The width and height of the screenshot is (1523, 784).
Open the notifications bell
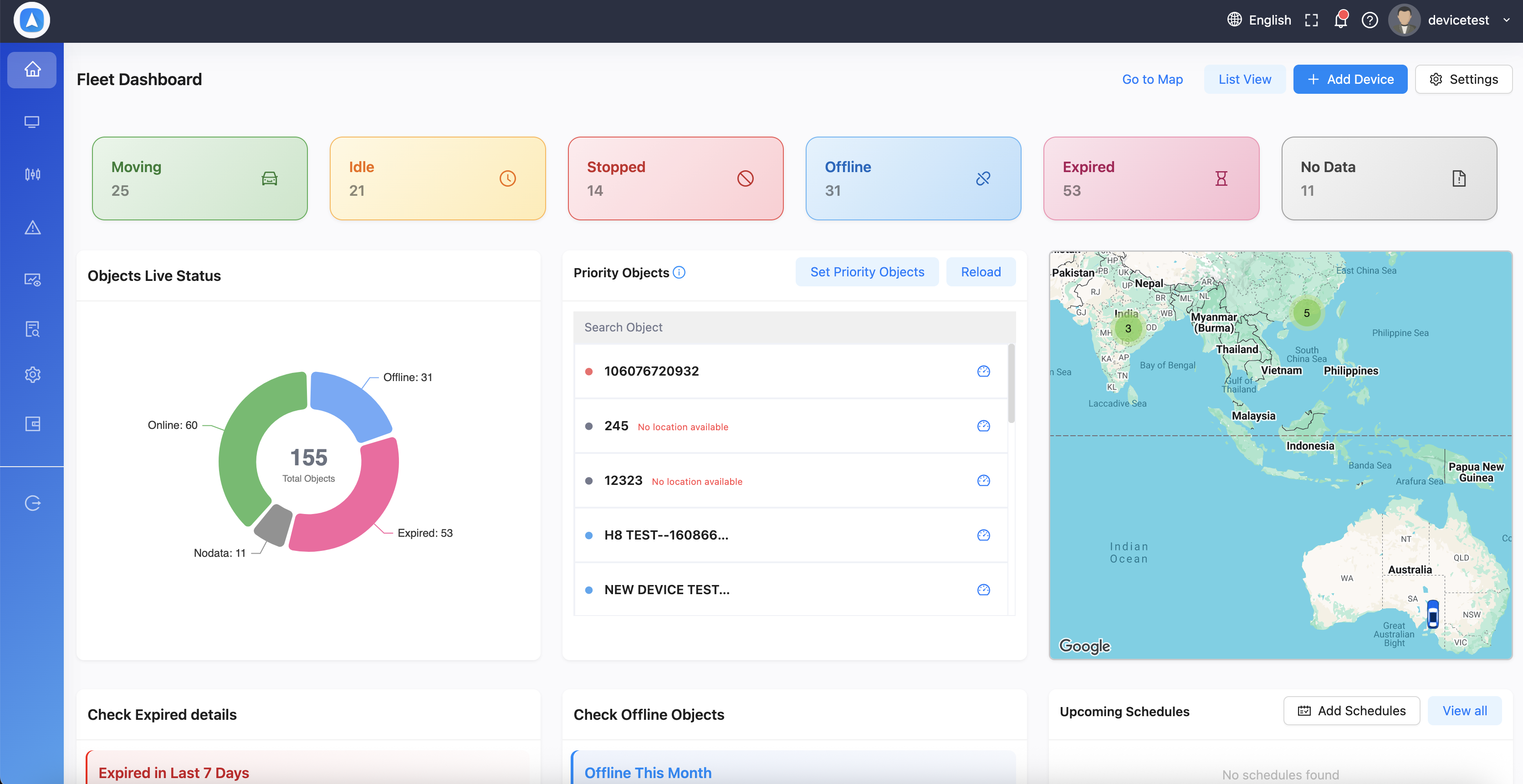1340,20
